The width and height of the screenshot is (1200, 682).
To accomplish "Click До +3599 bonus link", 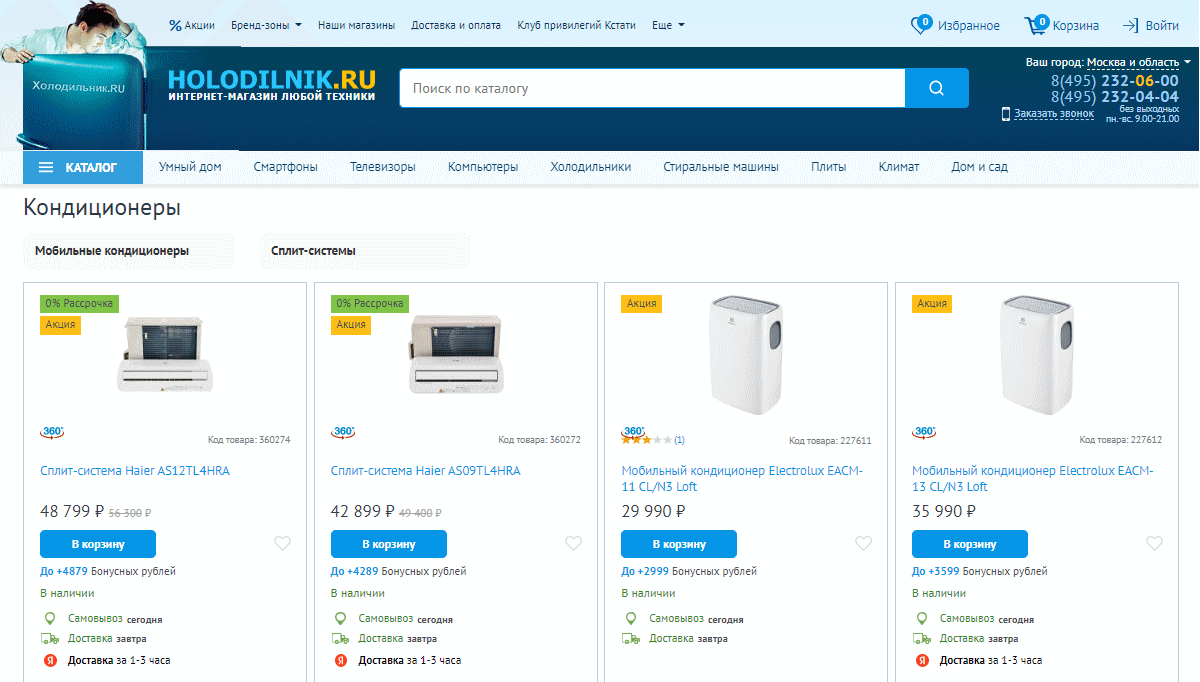I will click(x=936, y=571).
